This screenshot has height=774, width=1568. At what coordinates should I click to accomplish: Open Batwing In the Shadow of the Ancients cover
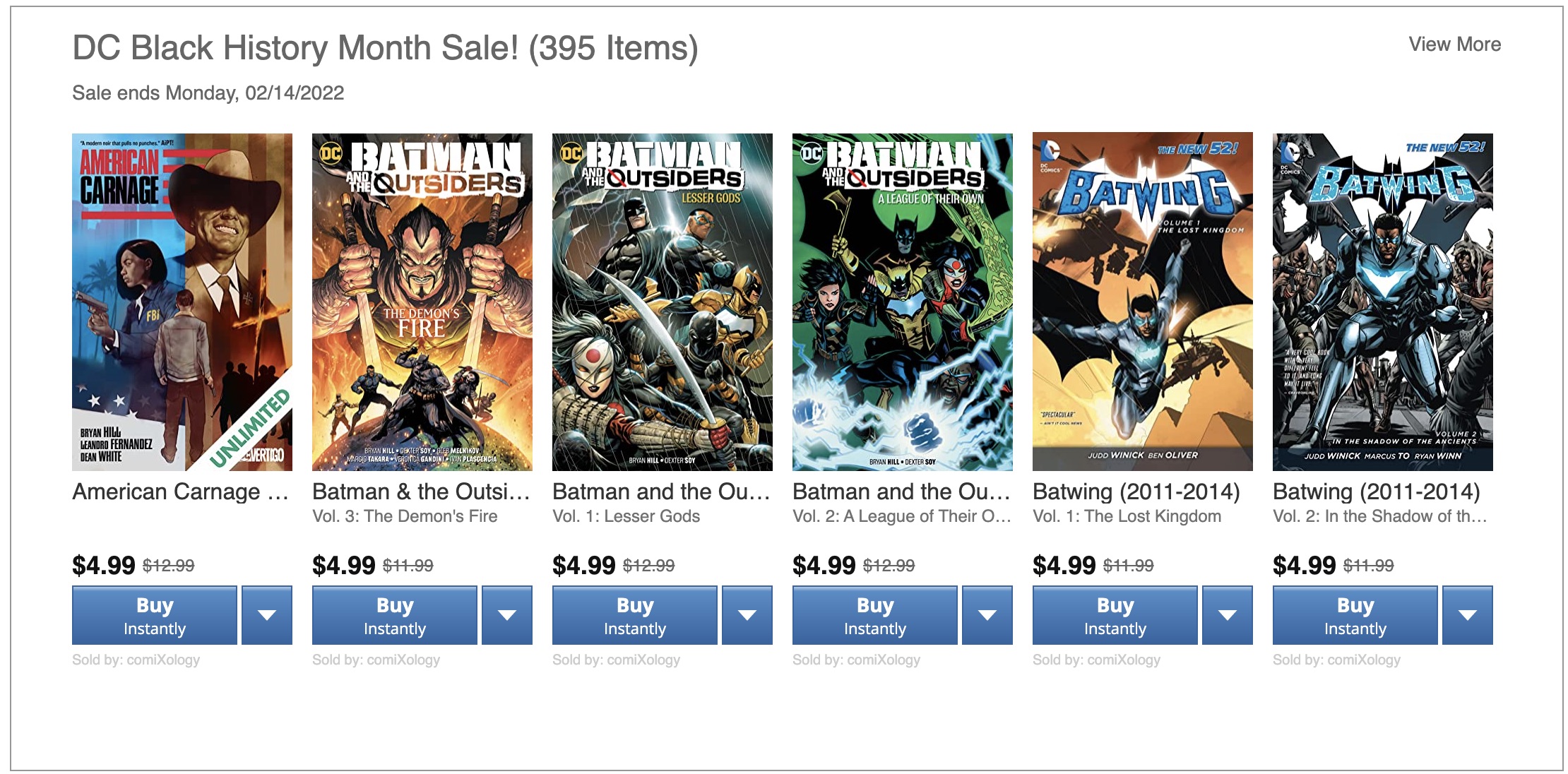pos(1383,302)
